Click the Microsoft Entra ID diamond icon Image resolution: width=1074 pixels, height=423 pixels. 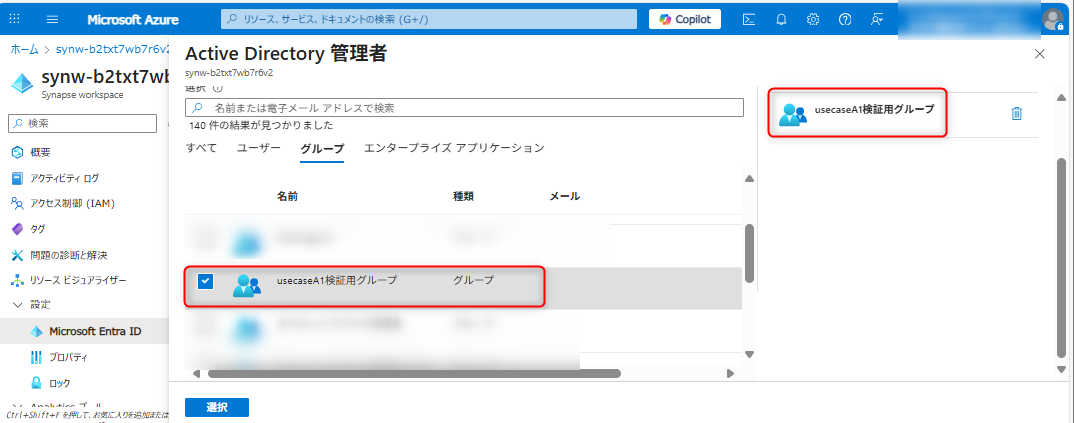[36, 331]
